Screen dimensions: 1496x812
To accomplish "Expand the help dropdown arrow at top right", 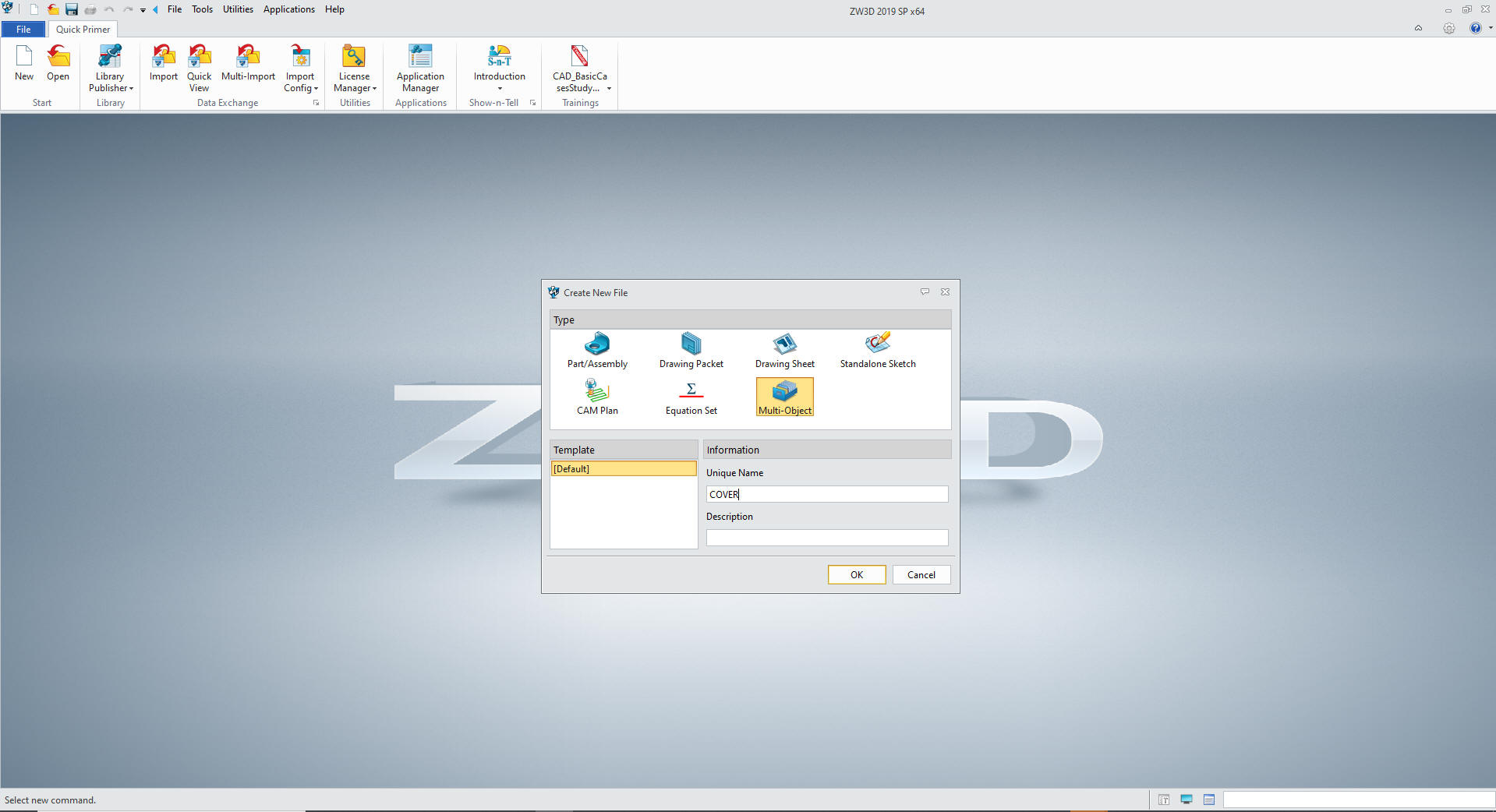I will (1490, 28).
